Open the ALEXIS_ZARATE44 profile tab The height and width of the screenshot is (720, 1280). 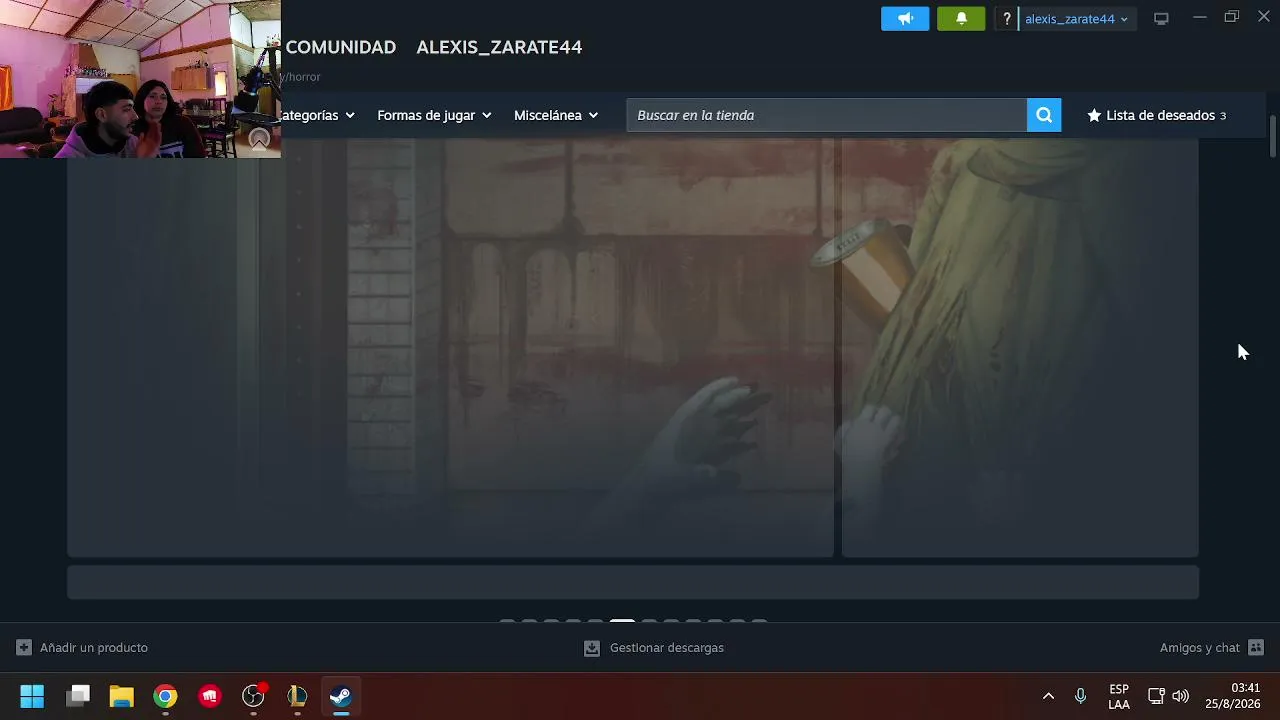(499, 47)
